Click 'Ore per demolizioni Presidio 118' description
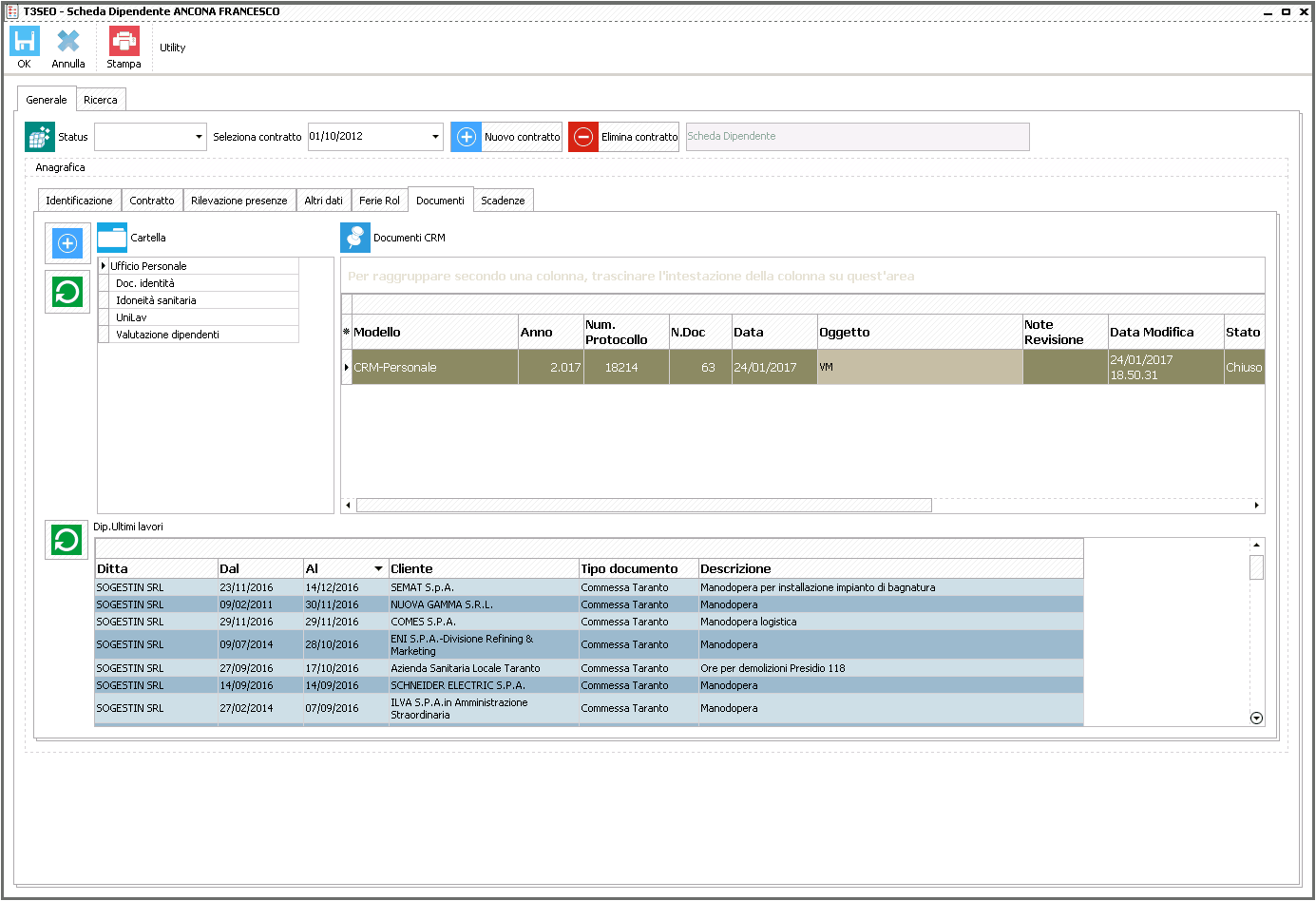1316x901 pixels. (x=772, y=668)
